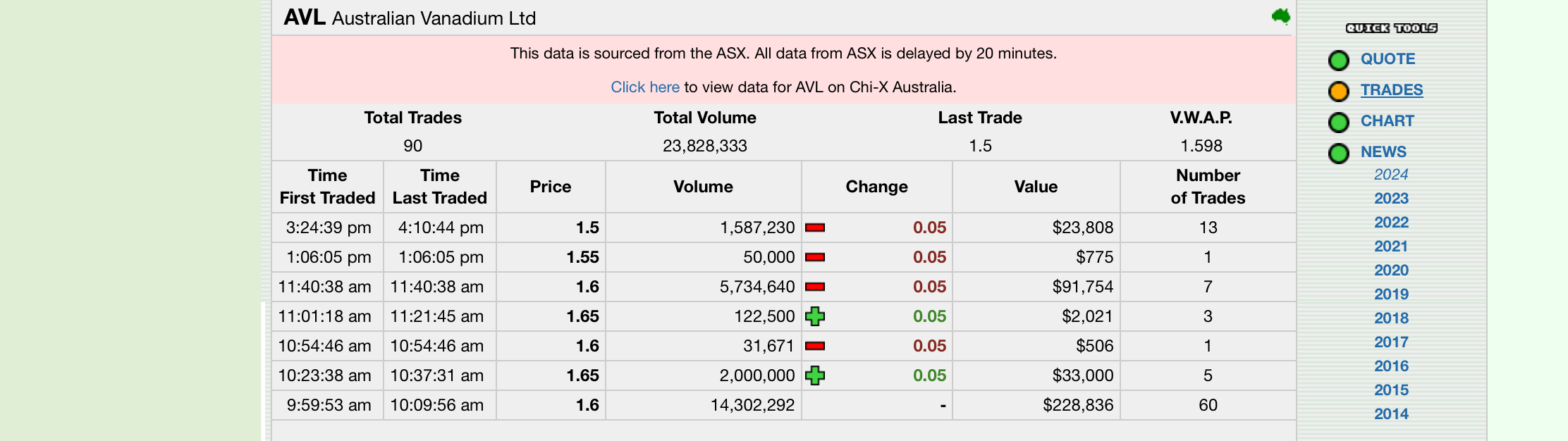Open the NEWS quick tool link
The width and height of the screenshot is (1568, 441).
[x=1383, y=152]
